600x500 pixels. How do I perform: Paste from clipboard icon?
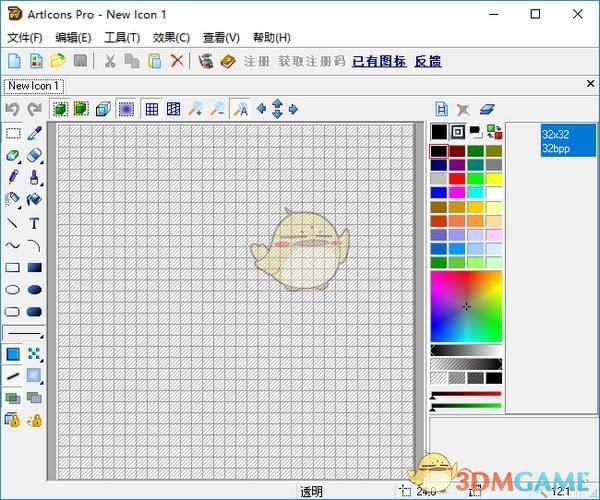point(155,61)
